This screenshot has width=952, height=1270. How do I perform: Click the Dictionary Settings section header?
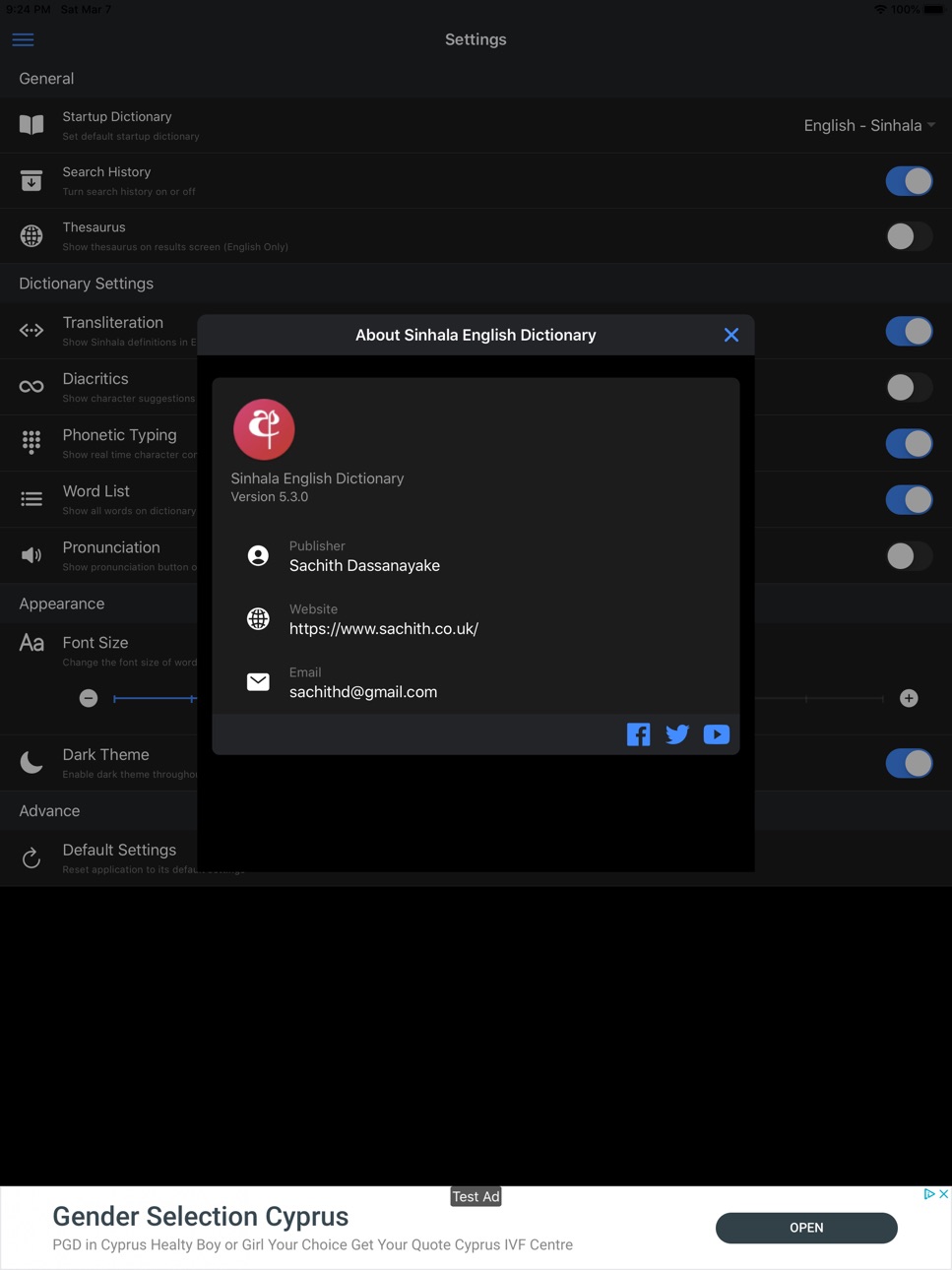[87, 284]
